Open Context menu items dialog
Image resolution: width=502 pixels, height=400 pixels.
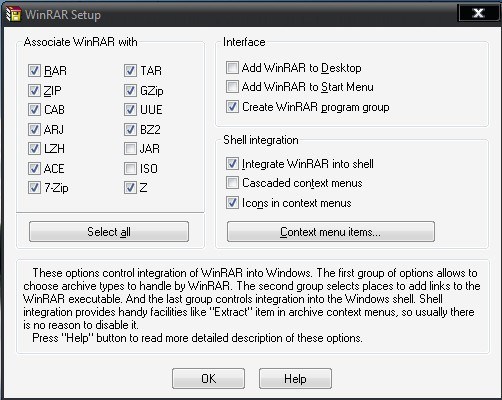(331, 232)
